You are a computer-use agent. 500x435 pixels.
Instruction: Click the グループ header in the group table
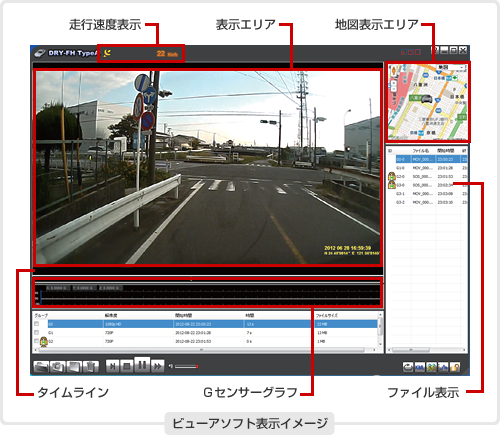click(41, 315)
